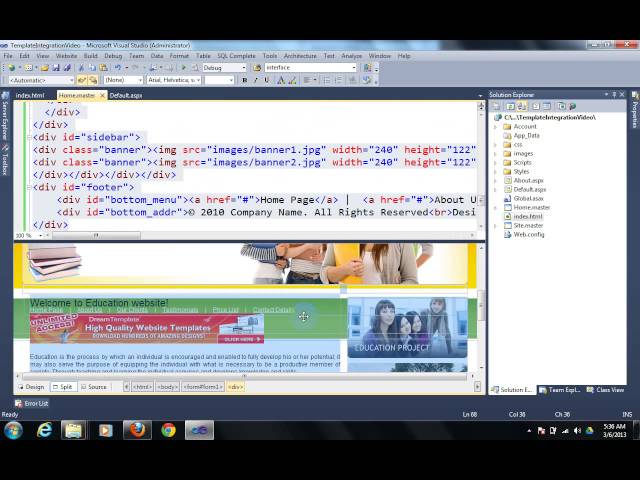Click the Open File folder icon
This screenshot has width=640, height=480.
click(44, 68)
